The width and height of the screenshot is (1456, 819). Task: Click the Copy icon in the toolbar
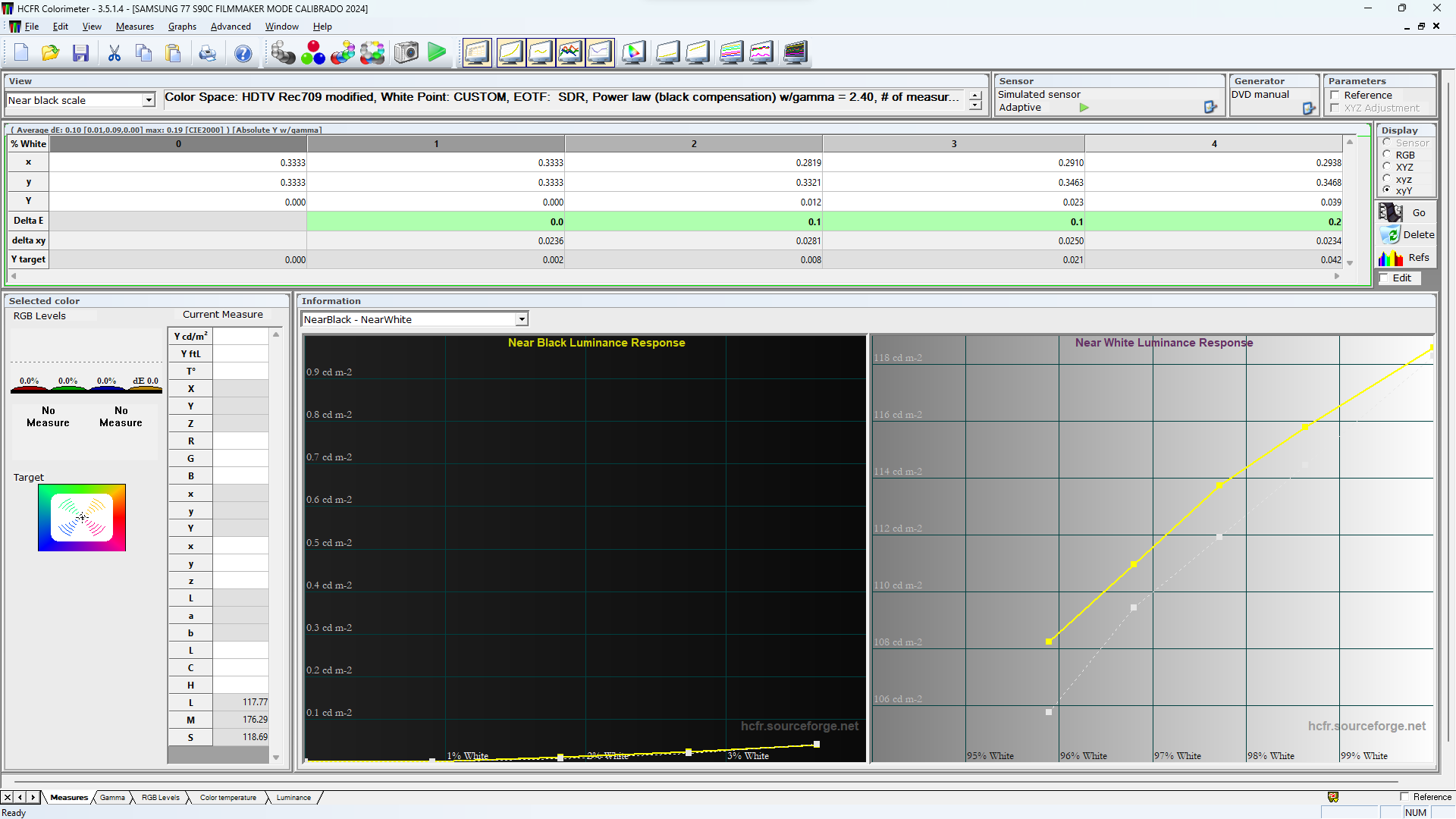pyautogui.click(x=143, y=53)
